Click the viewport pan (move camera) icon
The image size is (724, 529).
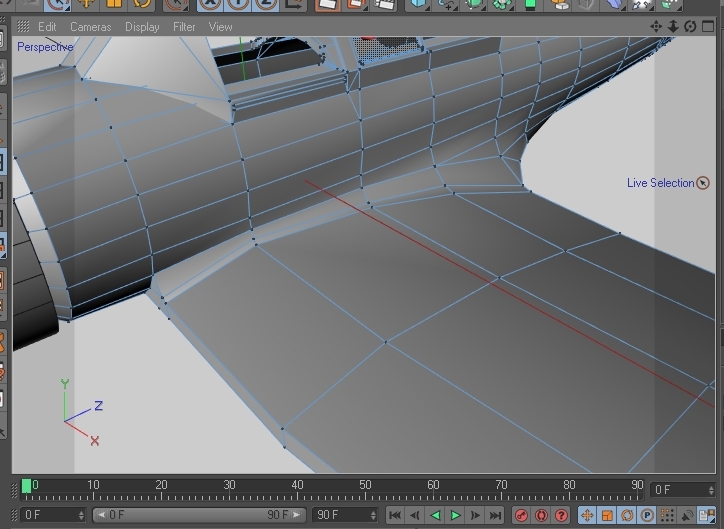click(657, 27)
